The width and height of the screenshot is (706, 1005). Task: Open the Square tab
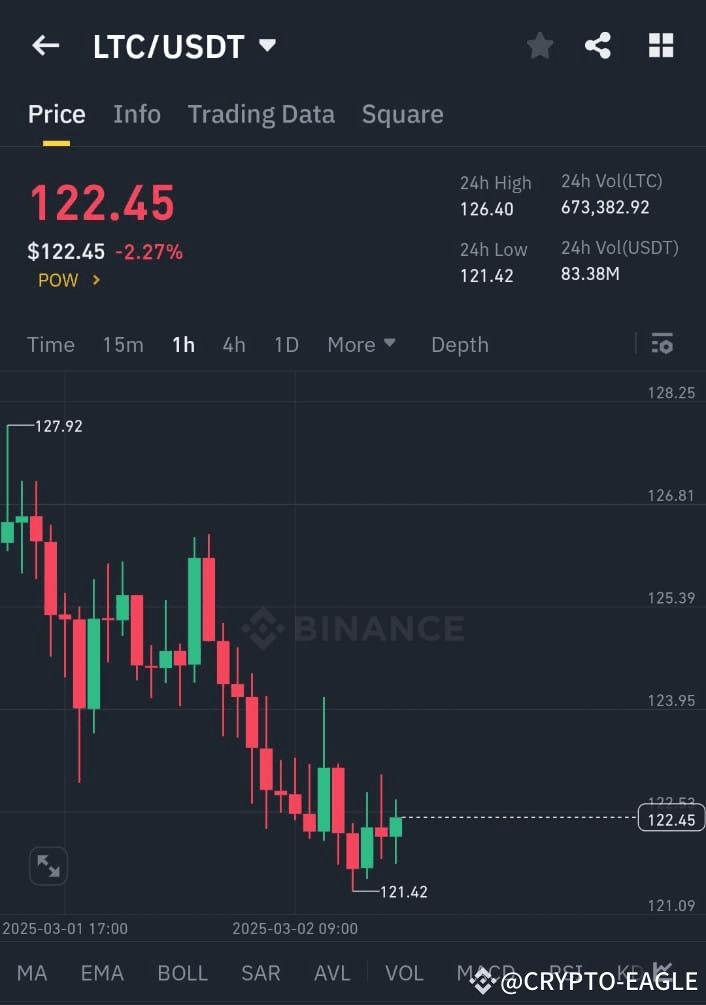coord(402,114)
